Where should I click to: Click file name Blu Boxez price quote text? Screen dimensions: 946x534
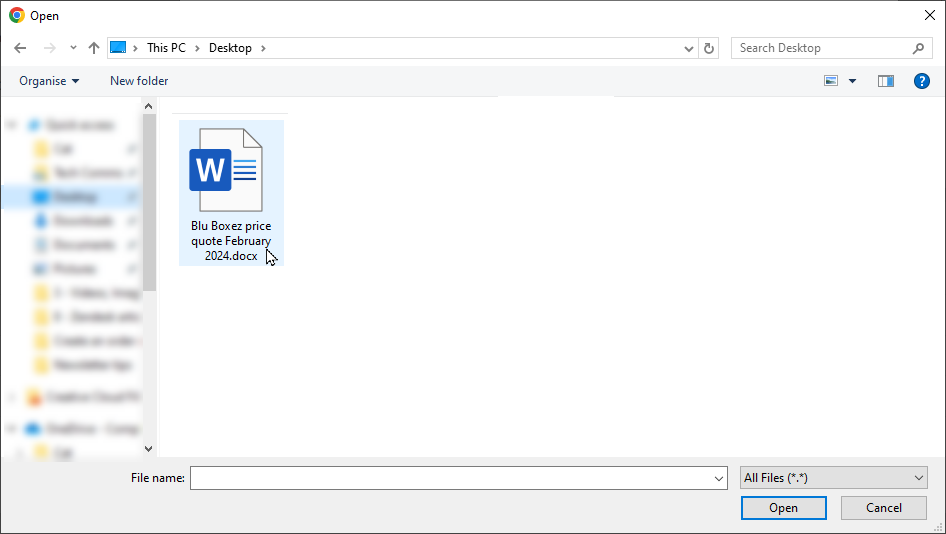[x=231, y=241]
